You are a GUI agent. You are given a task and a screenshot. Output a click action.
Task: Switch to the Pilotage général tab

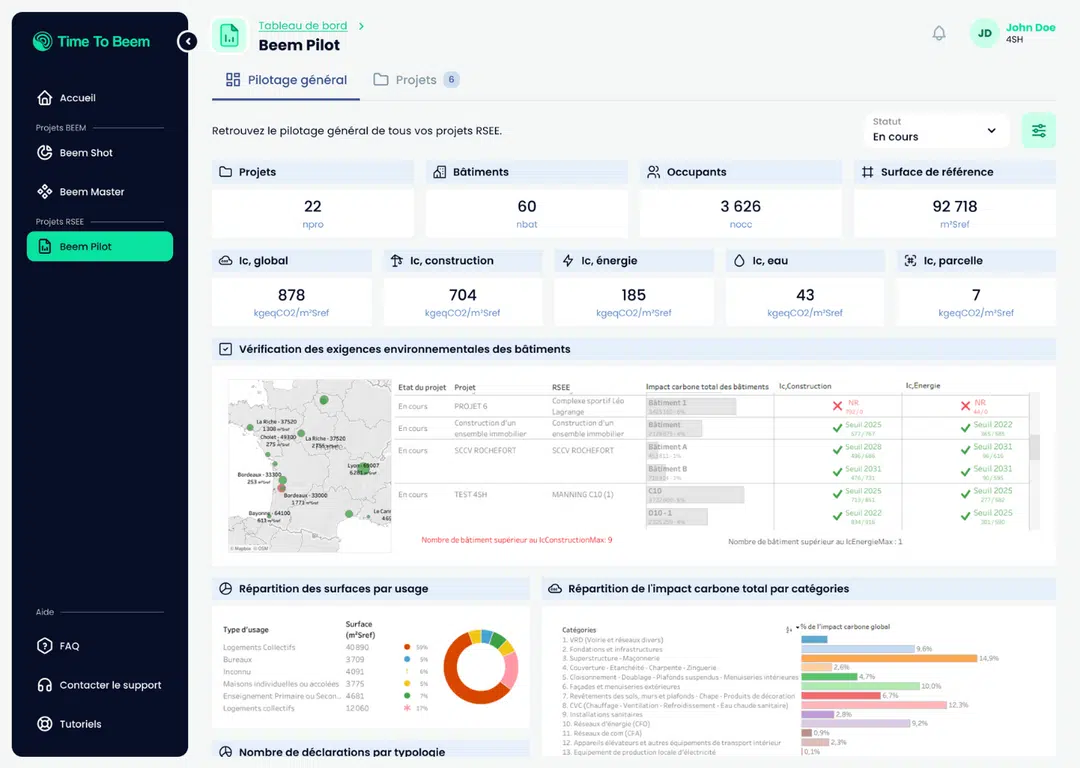pos(286,80)
